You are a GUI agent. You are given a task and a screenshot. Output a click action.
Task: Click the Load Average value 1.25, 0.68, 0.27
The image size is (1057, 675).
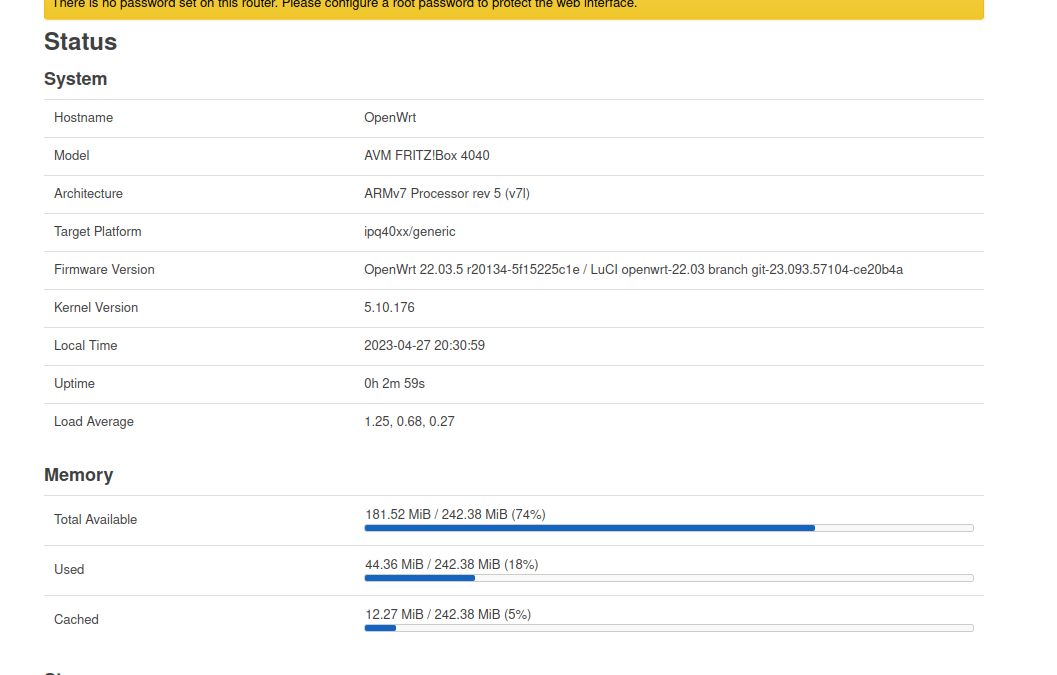click(409, 422)
